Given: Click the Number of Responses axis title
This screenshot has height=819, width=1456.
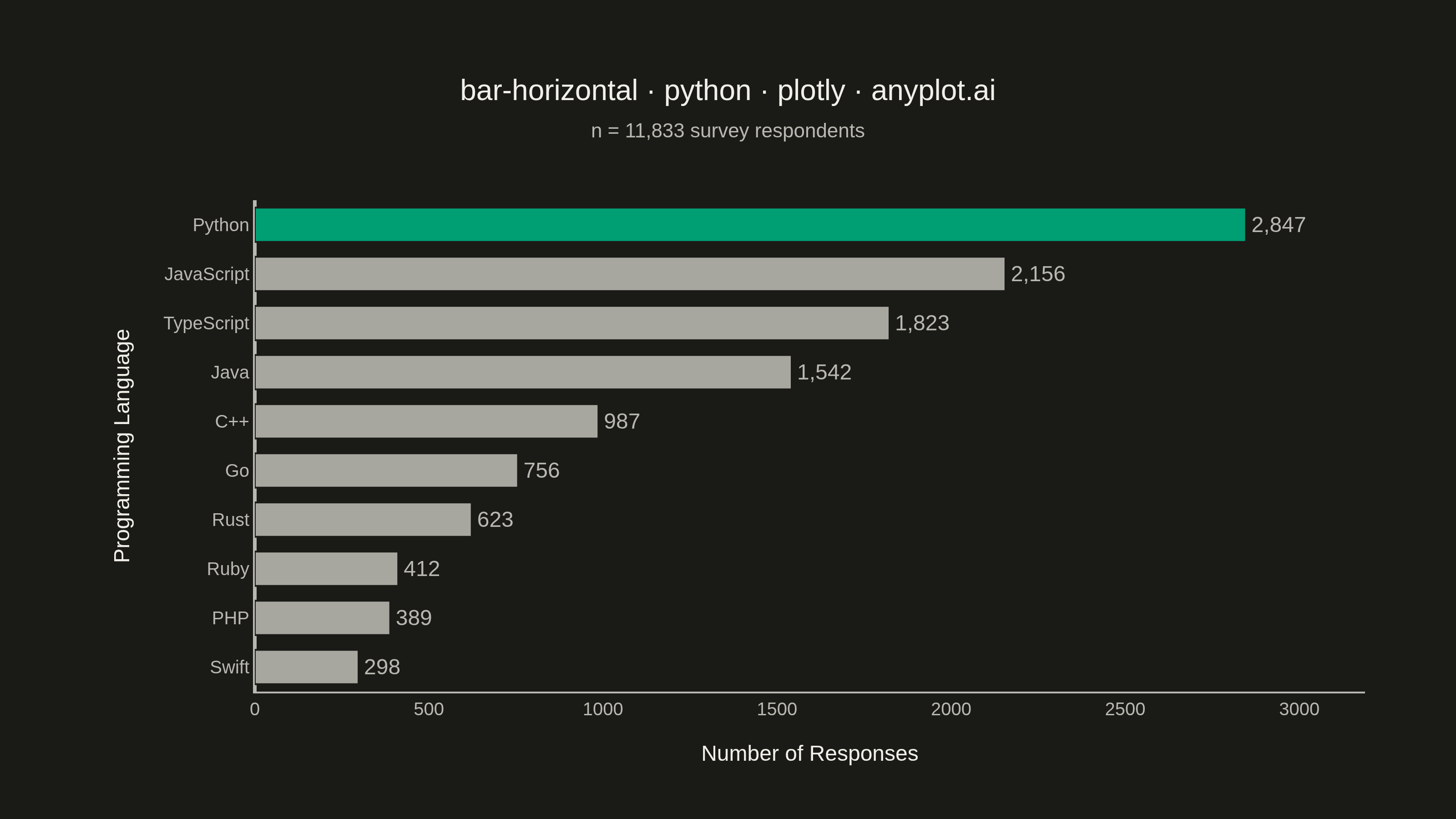Looking at the screenshot, I should pos(809,753).
